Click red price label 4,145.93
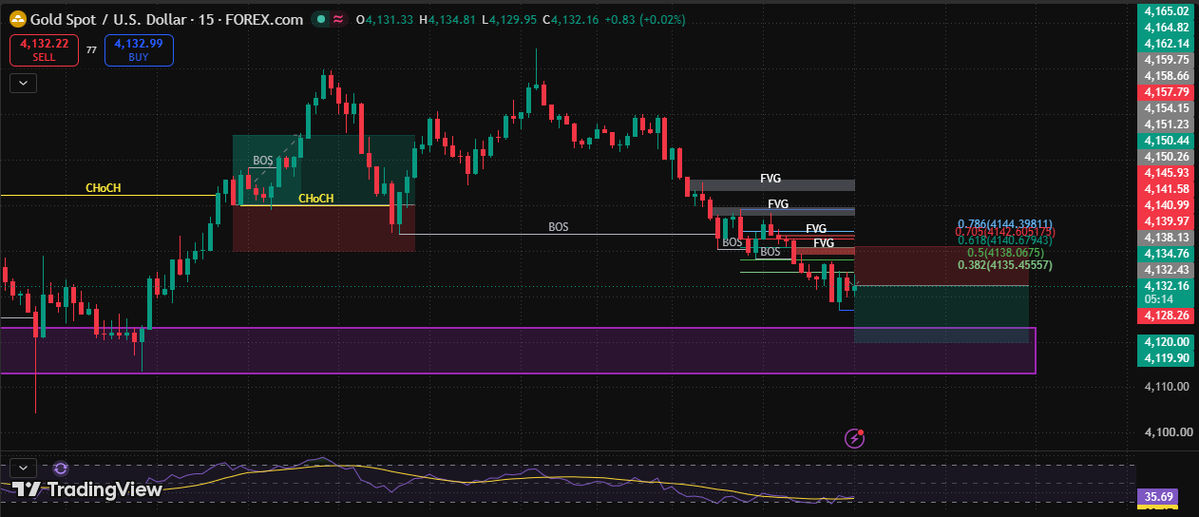1199x517 pixels. (1166, 173)
